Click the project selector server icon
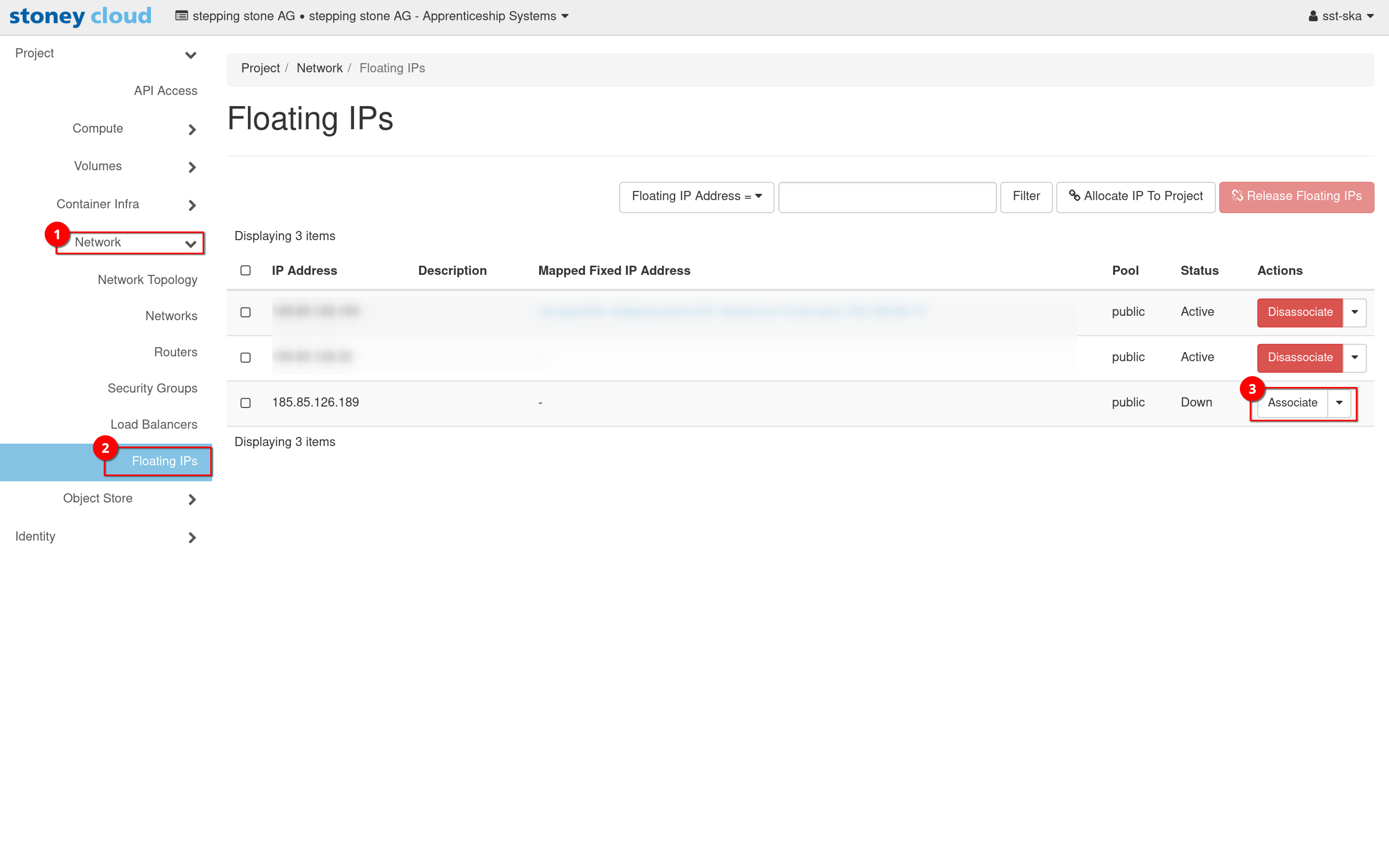 (x=181, y=16)
